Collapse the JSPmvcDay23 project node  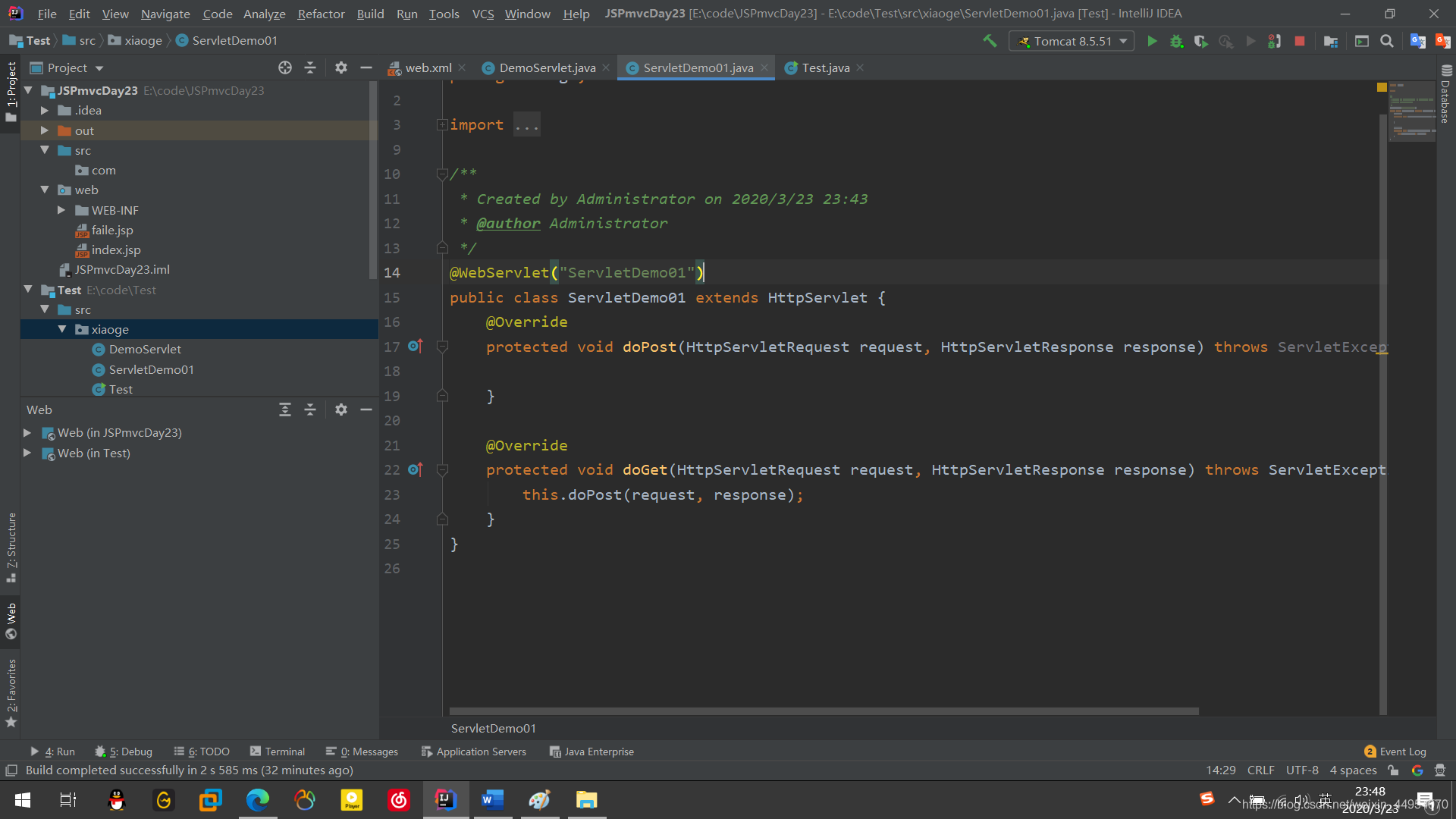point(28,90)
